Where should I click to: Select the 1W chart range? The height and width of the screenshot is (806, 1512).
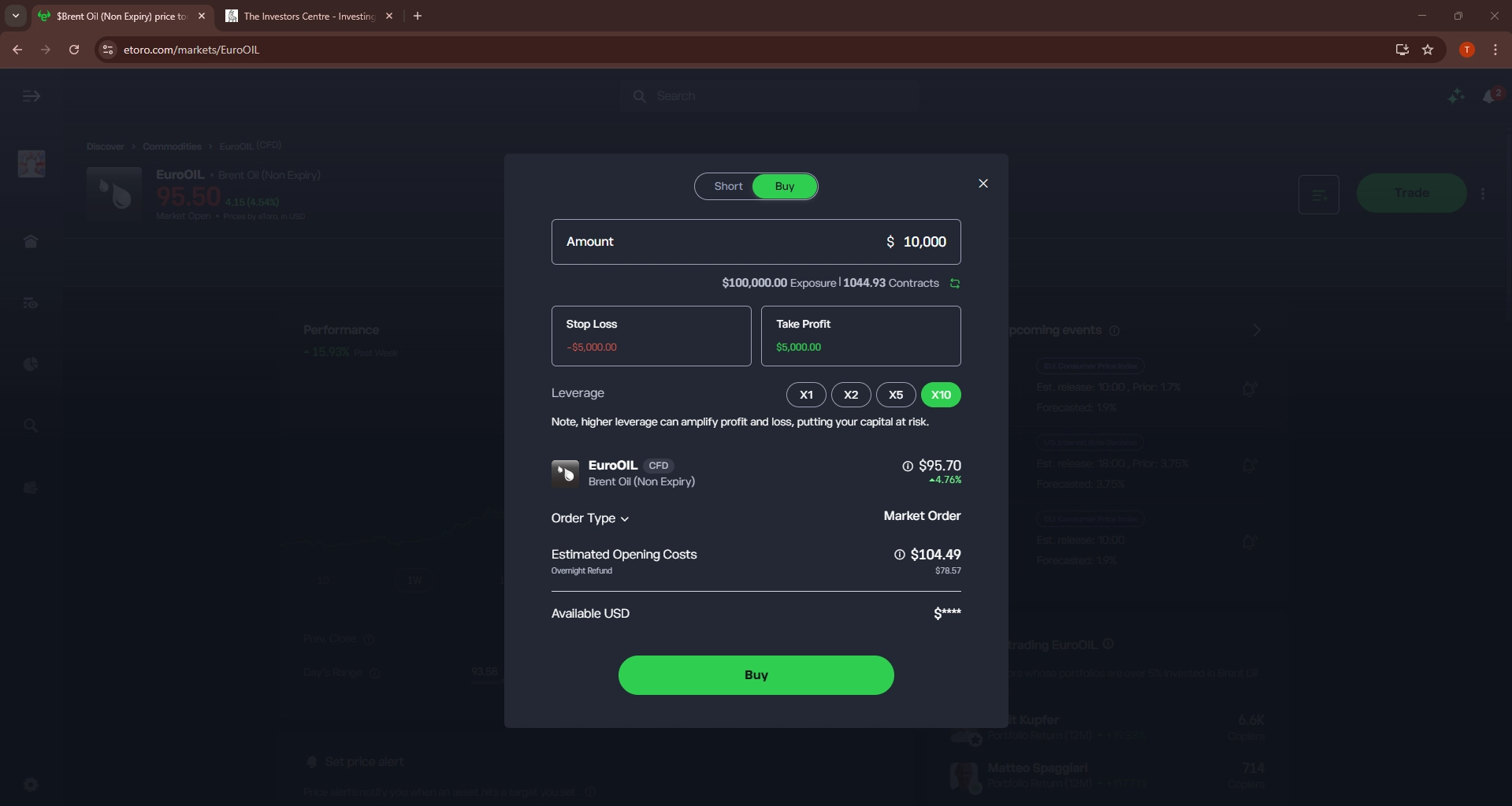(x=414, y=581)
